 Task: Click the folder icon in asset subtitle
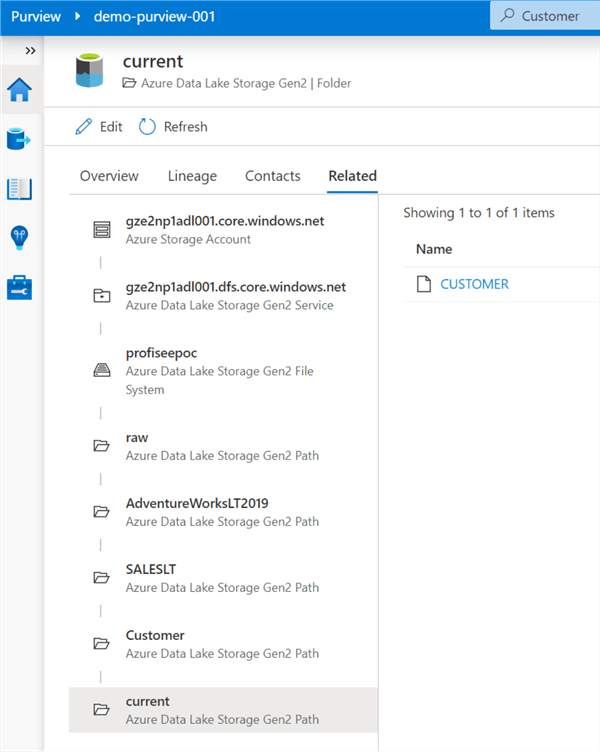(129, 83)
